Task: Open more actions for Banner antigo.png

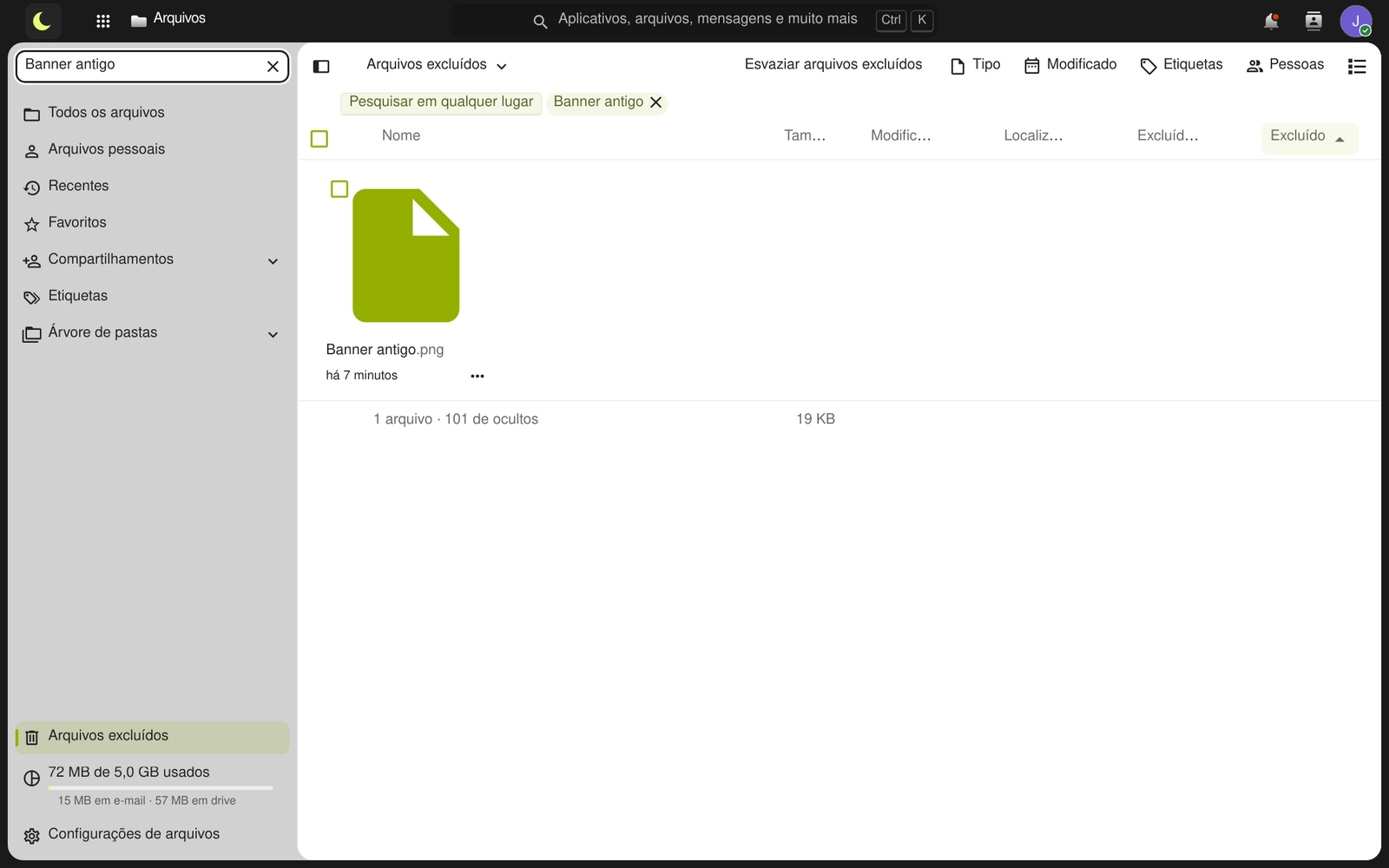Action: 477,376
